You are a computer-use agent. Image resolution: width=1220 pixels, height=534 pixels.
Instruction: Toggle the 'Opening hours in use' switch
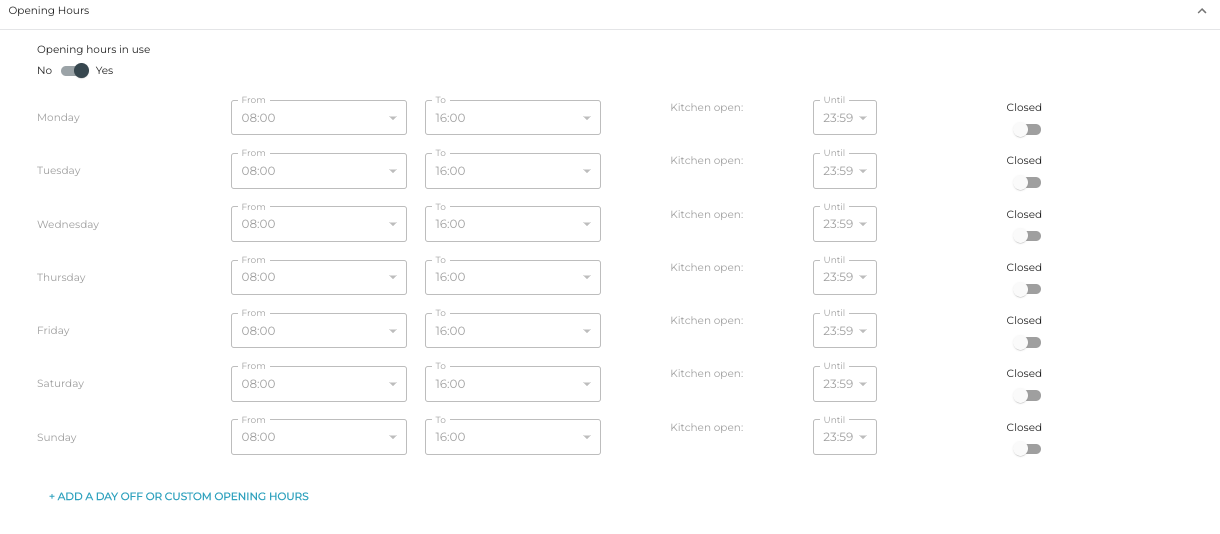(75, 71)
